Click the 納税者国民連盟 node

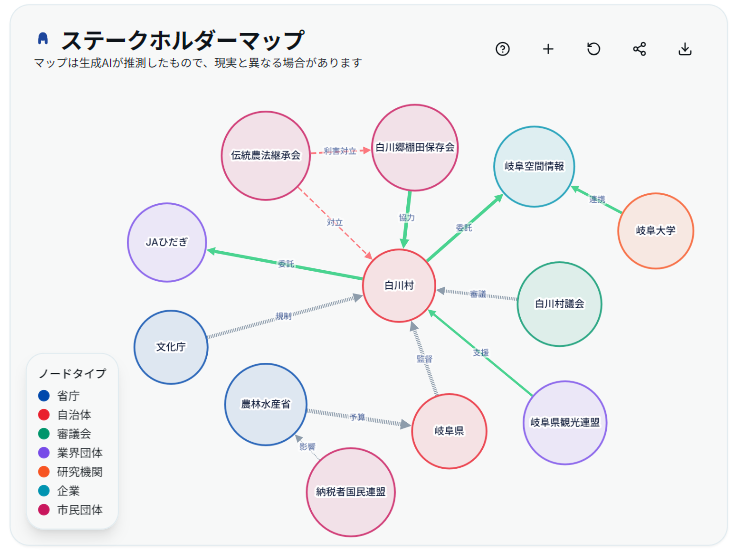pos(350,491)
